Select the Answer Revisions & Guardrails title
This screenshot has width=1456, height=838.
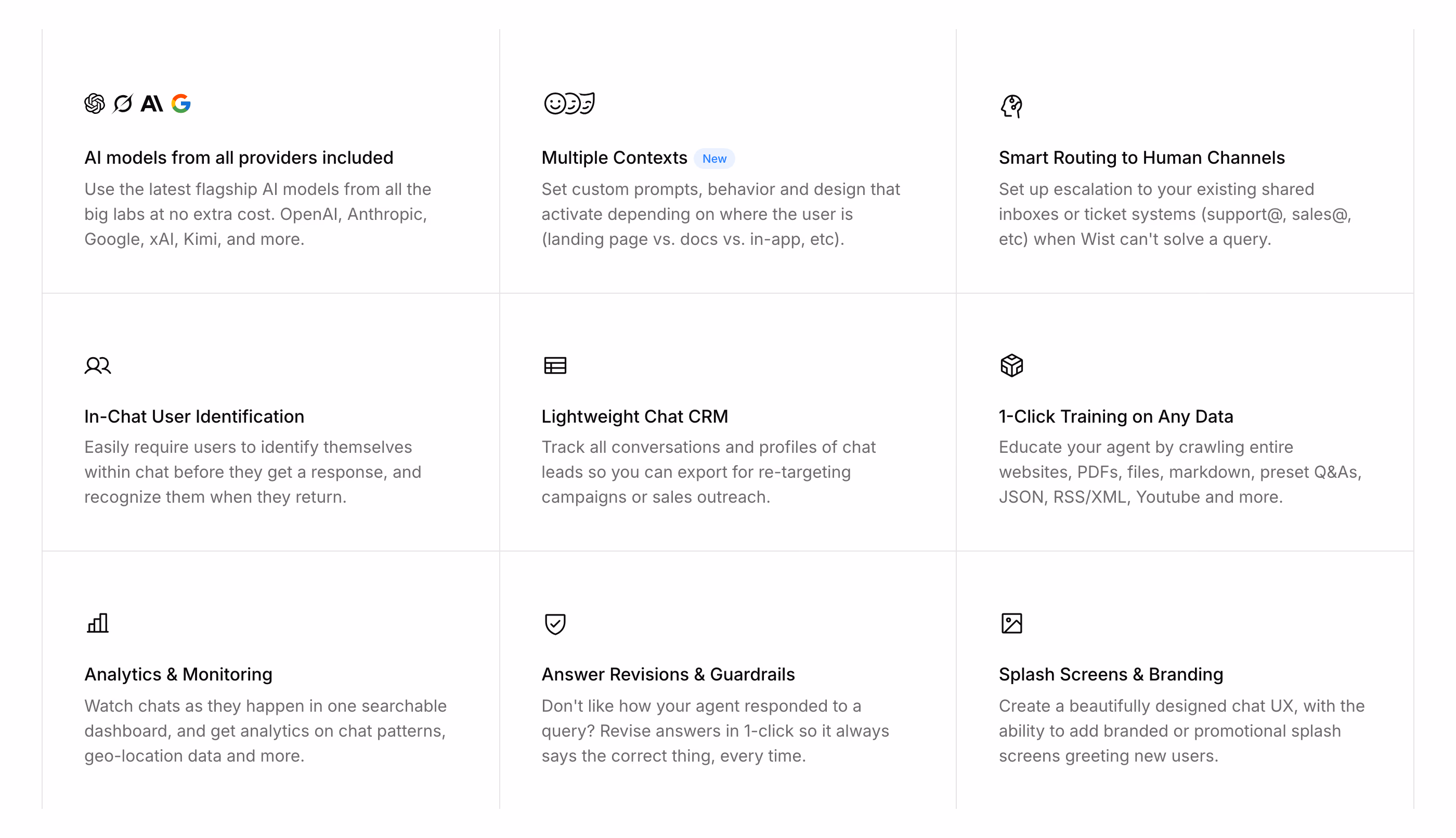[668, 675]
